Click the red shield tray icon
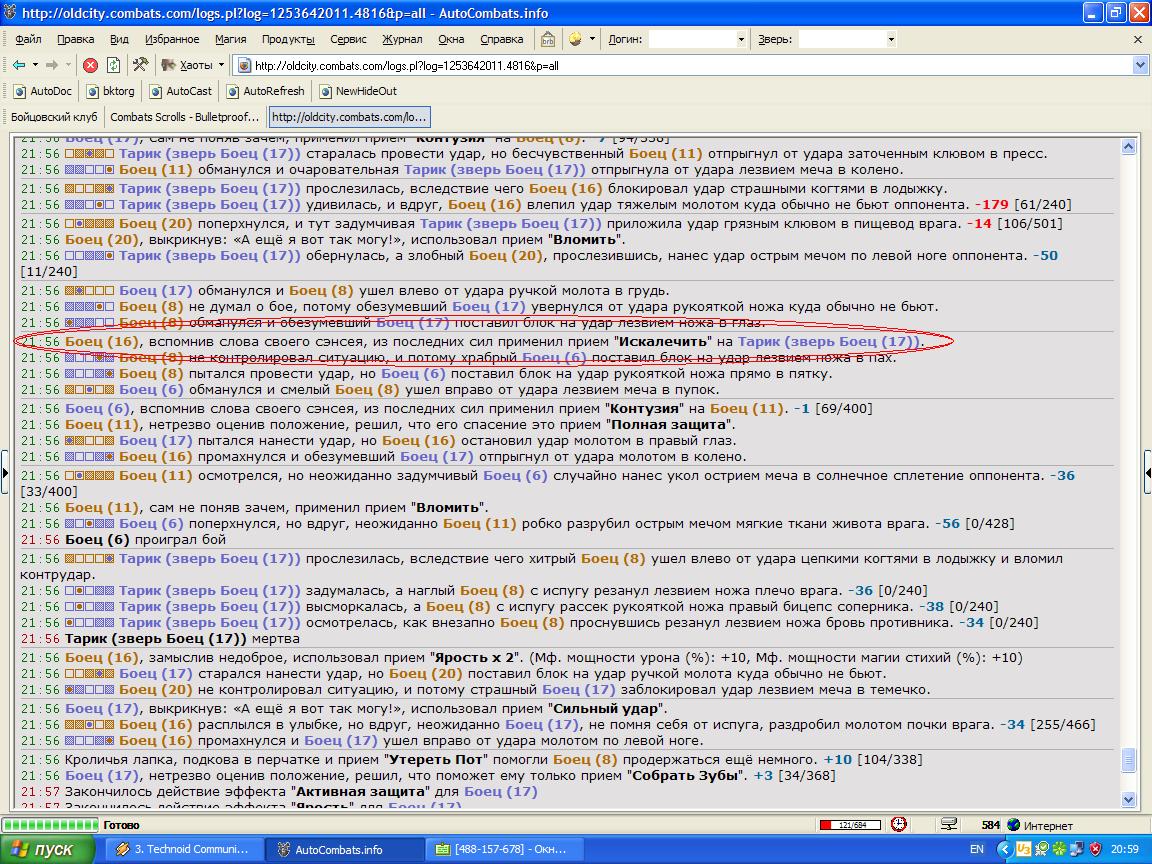The width and height of the screenshot is (1152, 864). tap(1095, 849)
